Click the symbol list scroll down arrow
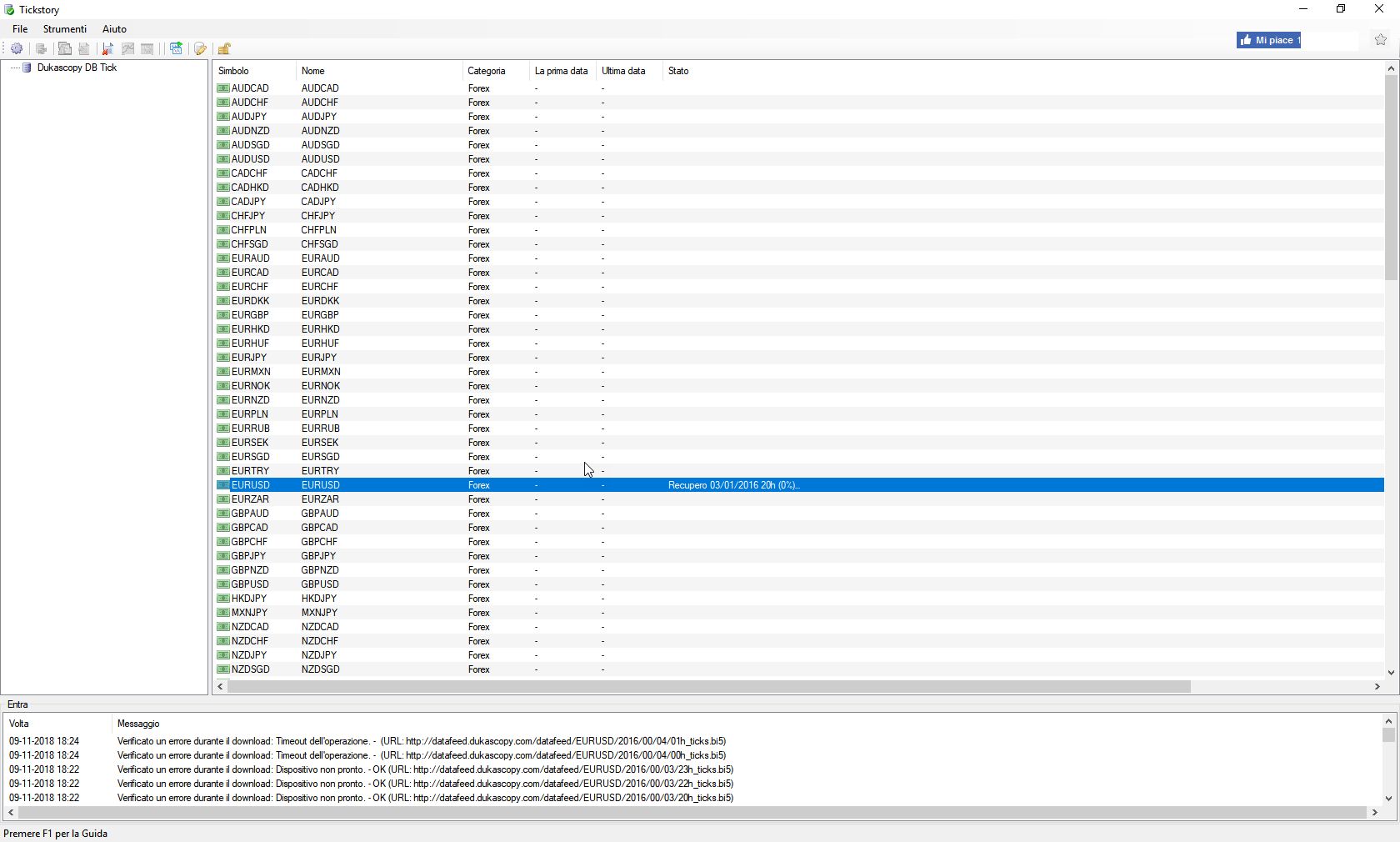The image size is (1400, 842). pyautogui.click(x=1391, y=672)
